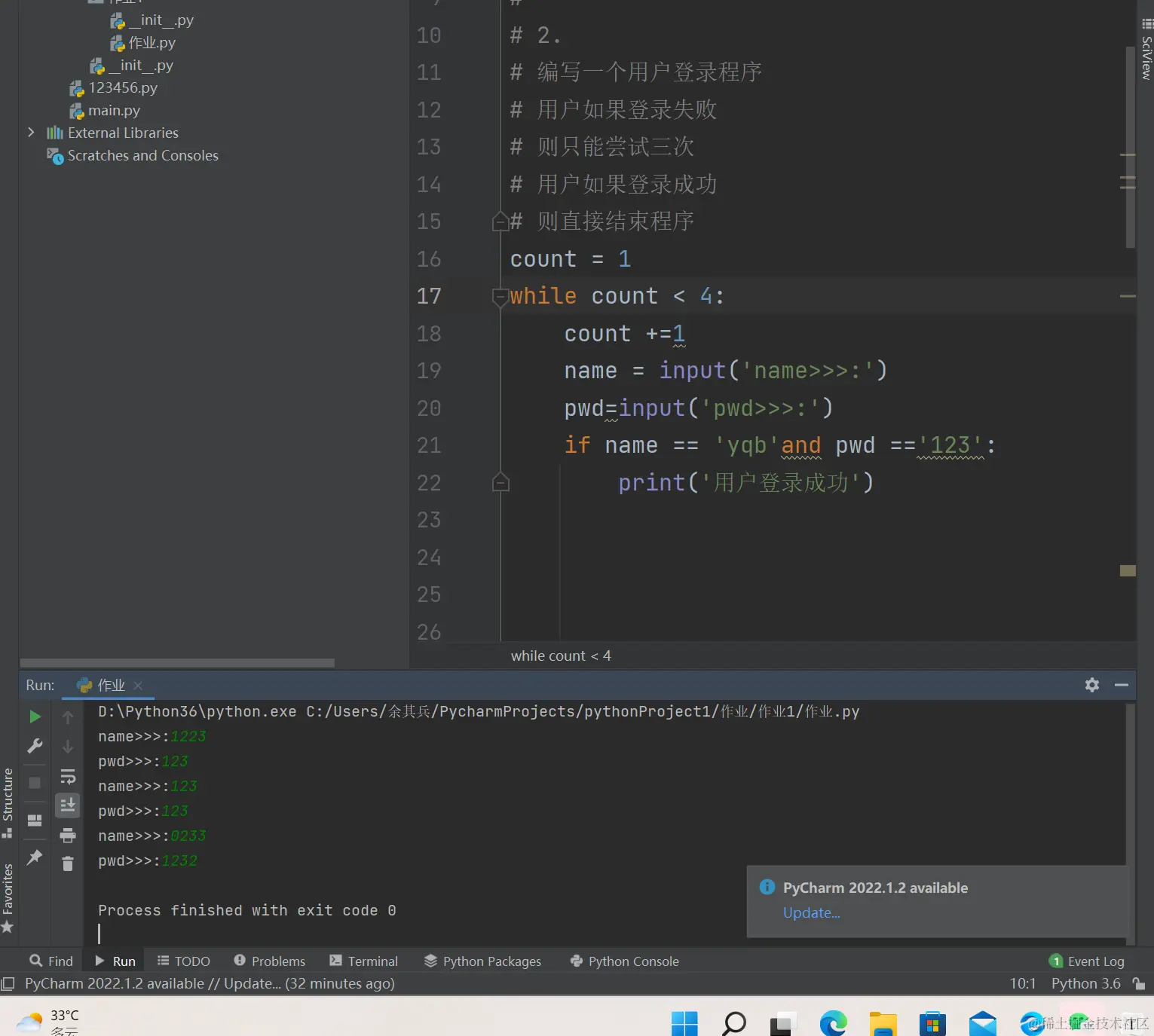Click the 10:1 cursor position indicator

(1023, 984)
